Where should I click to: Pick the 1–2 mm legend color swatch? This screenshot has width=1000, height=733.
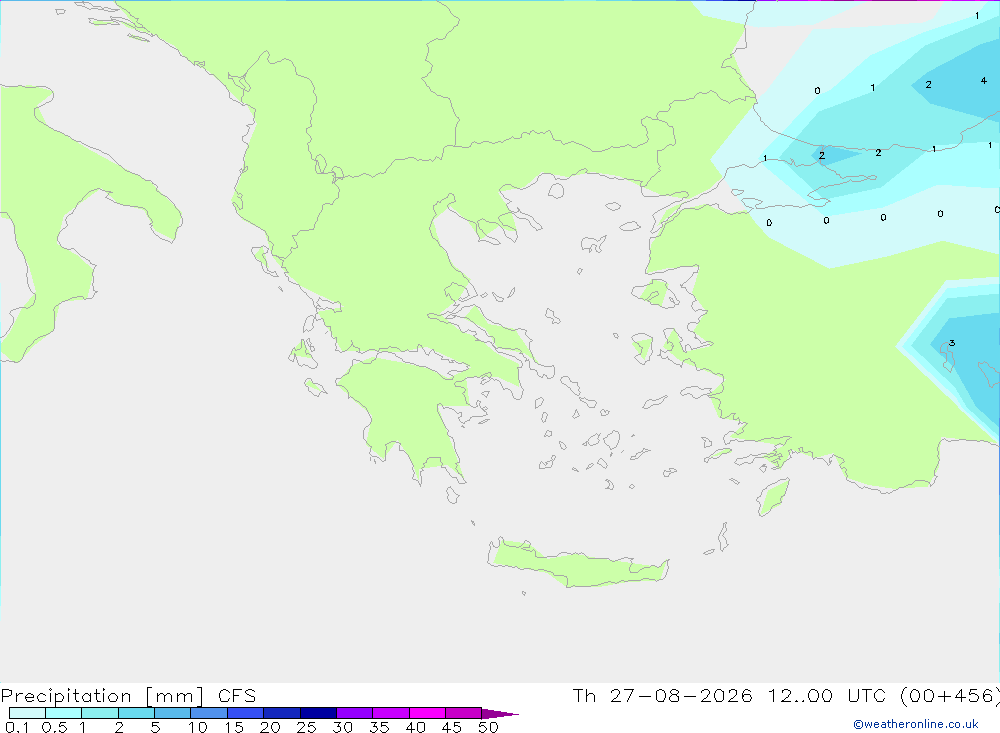(100, 713)
